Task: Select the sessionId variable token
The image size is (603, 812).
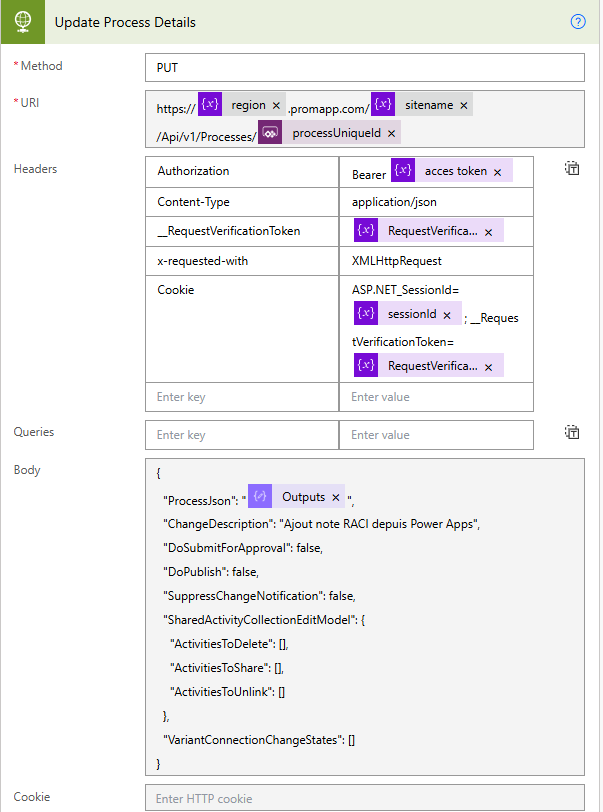Action: coord(411,314)
